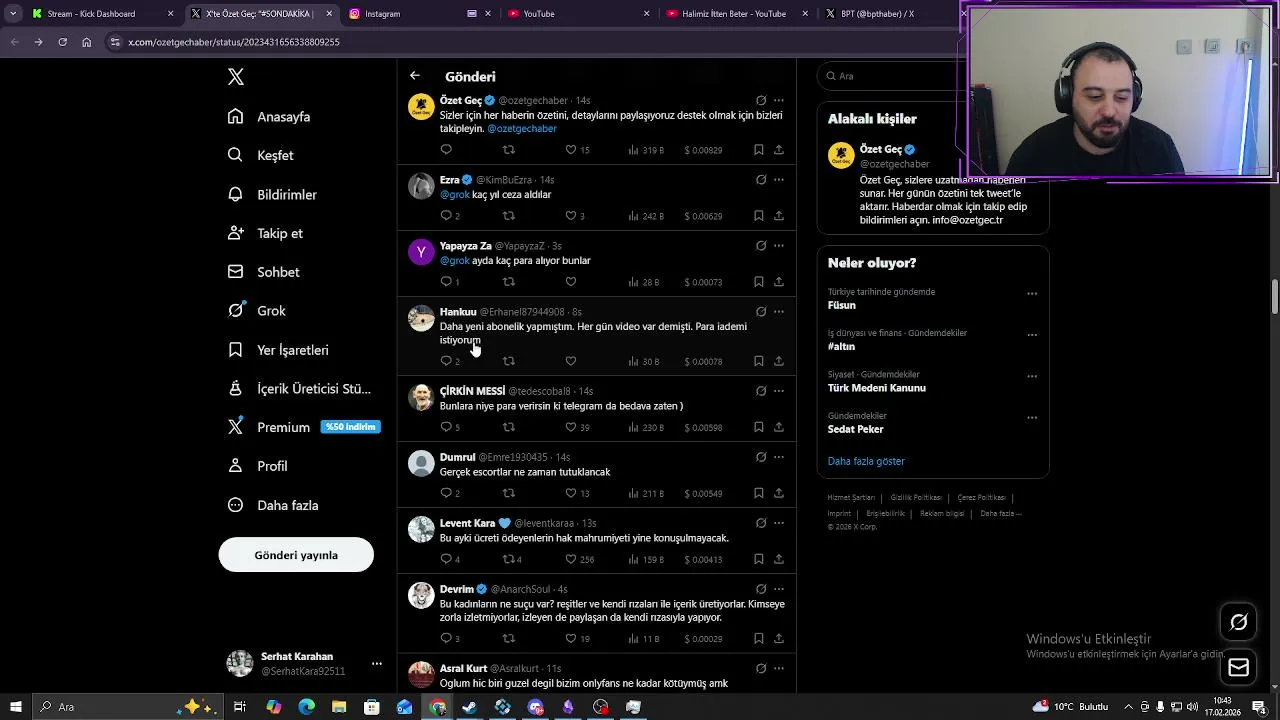This screenshot has width=1280, height=720.
Task: Like ÇİRKİN MESSİ reply with 39 likes
Action: tap(578, 428)
